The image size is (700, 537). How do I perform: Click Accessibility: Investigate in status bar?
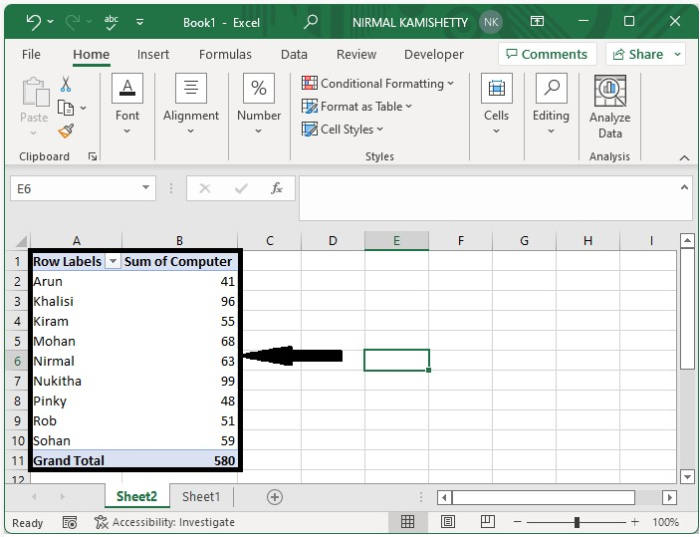pyautogui.click(x=164, y=522)
